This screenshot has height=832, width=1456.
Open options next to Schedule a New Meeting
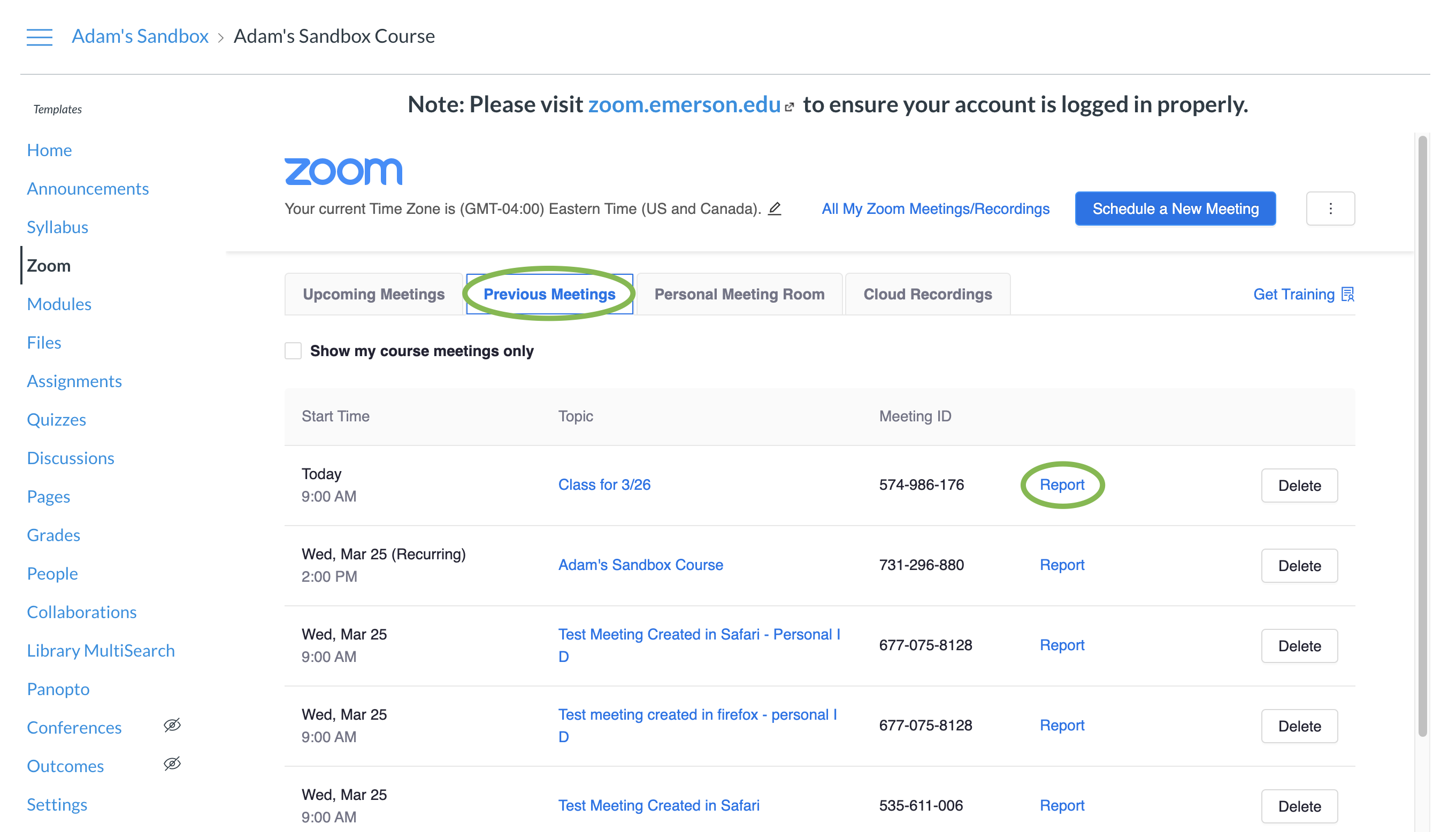[1330, 209]
